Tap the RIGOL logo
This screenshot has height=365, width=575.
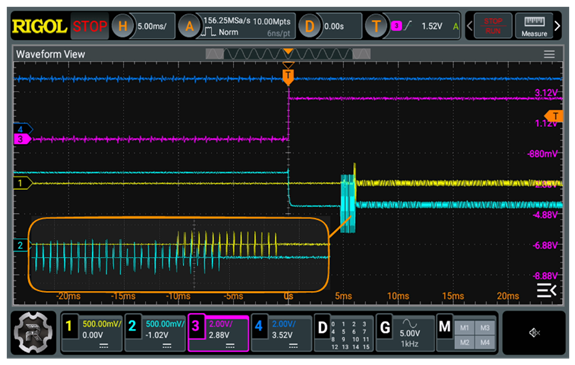[39, 26]
